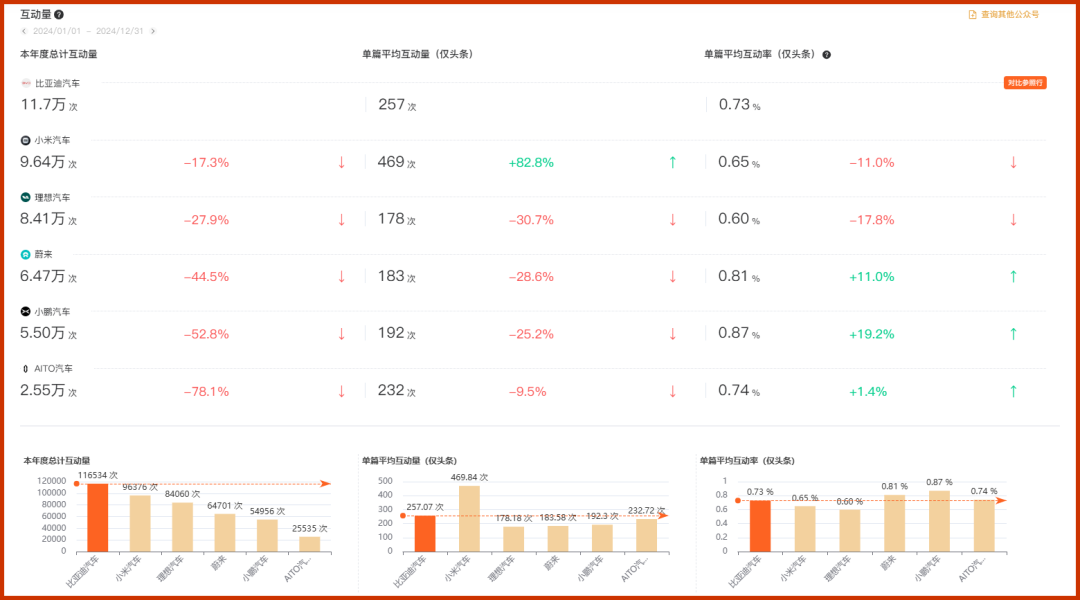The image size is (1080, 600).
Task: Click the red down arrow beside -44.5%
Action: coord(341,277)
